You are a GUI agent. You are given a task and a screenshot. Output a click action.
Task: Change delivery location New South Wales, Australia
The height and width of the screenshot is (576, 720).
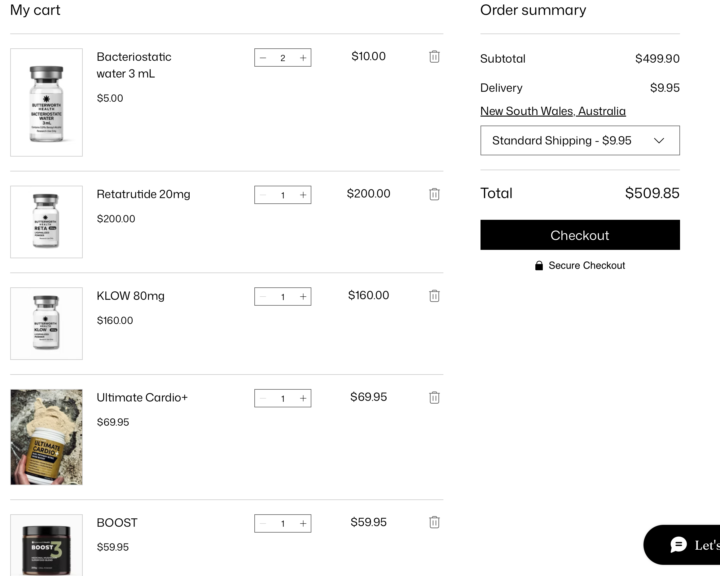click(552, 111)
